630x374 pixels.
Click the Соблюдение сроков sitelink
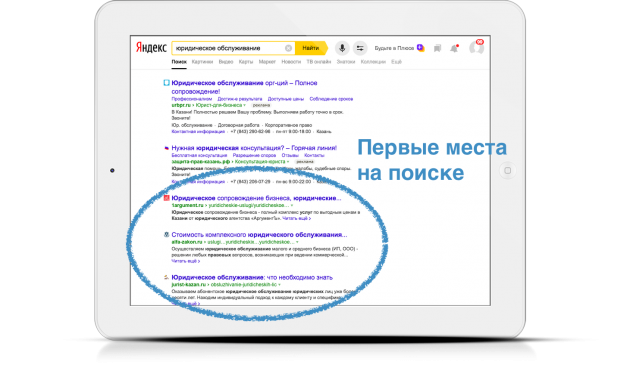[x=331, y=99]
